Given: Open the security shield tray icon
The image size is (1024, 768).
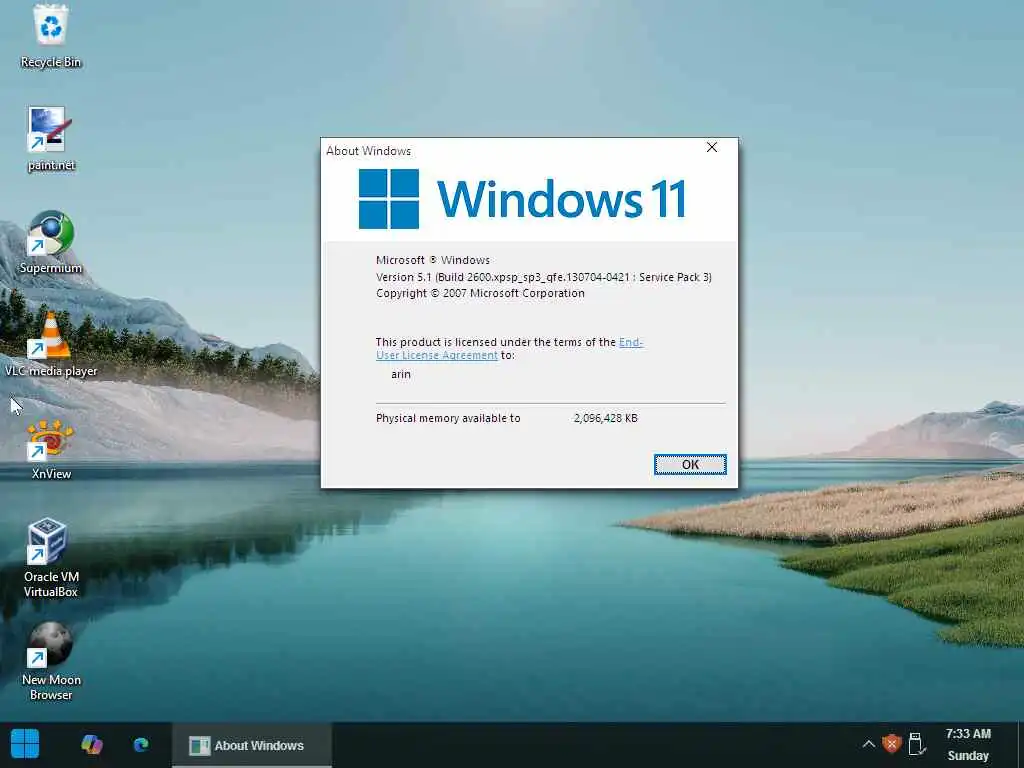Looking at the screenshot, I should click(891, 744).
